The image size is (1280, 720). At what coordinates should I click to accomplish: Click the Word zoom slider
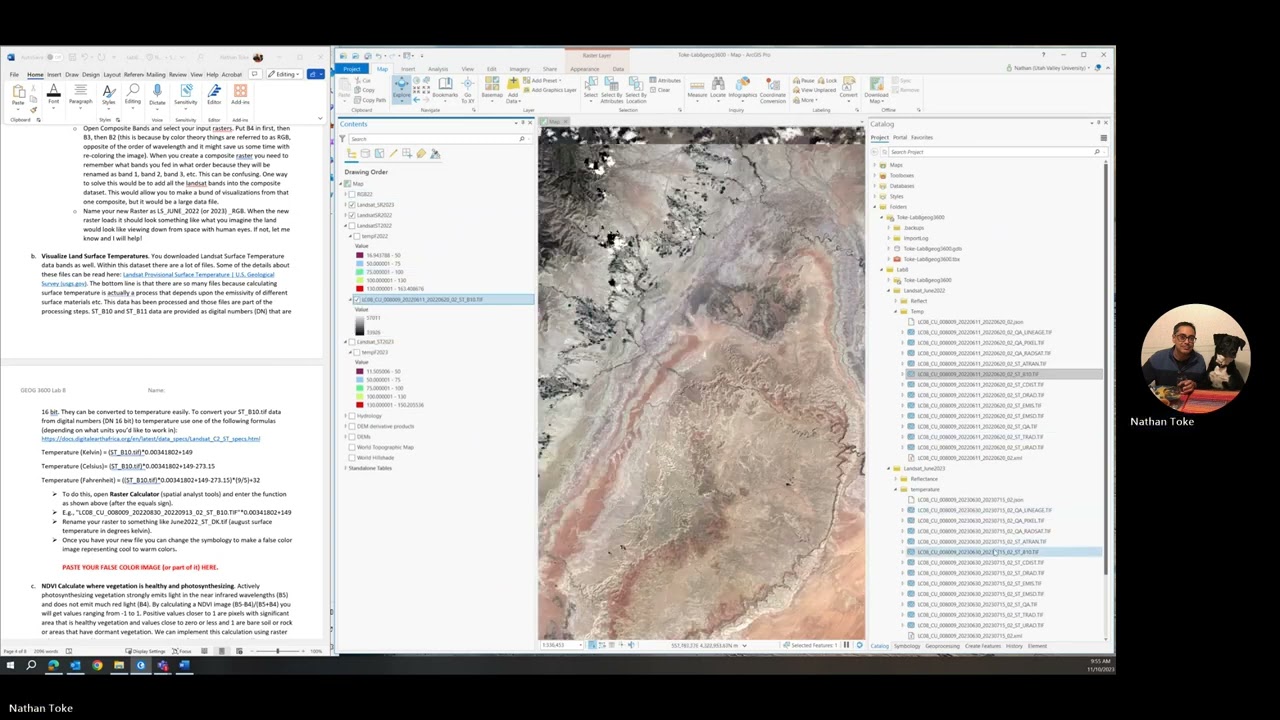click(x=279, y=652)
